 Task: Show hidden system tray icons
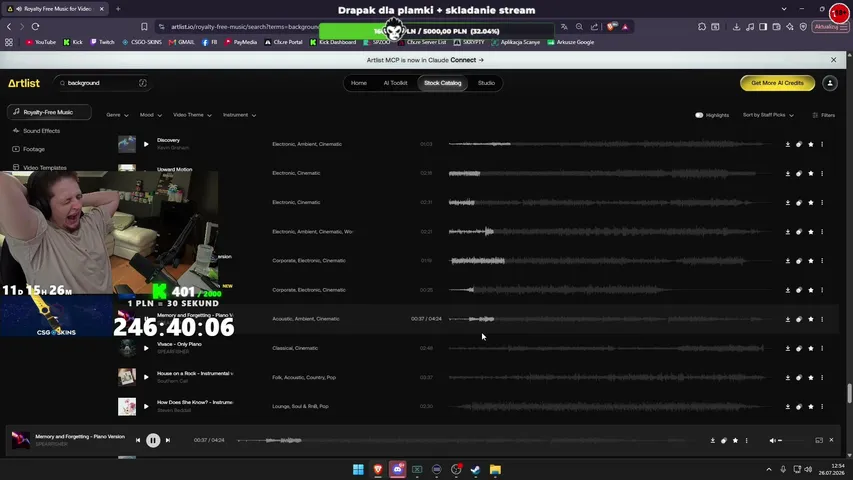(769, 470)
